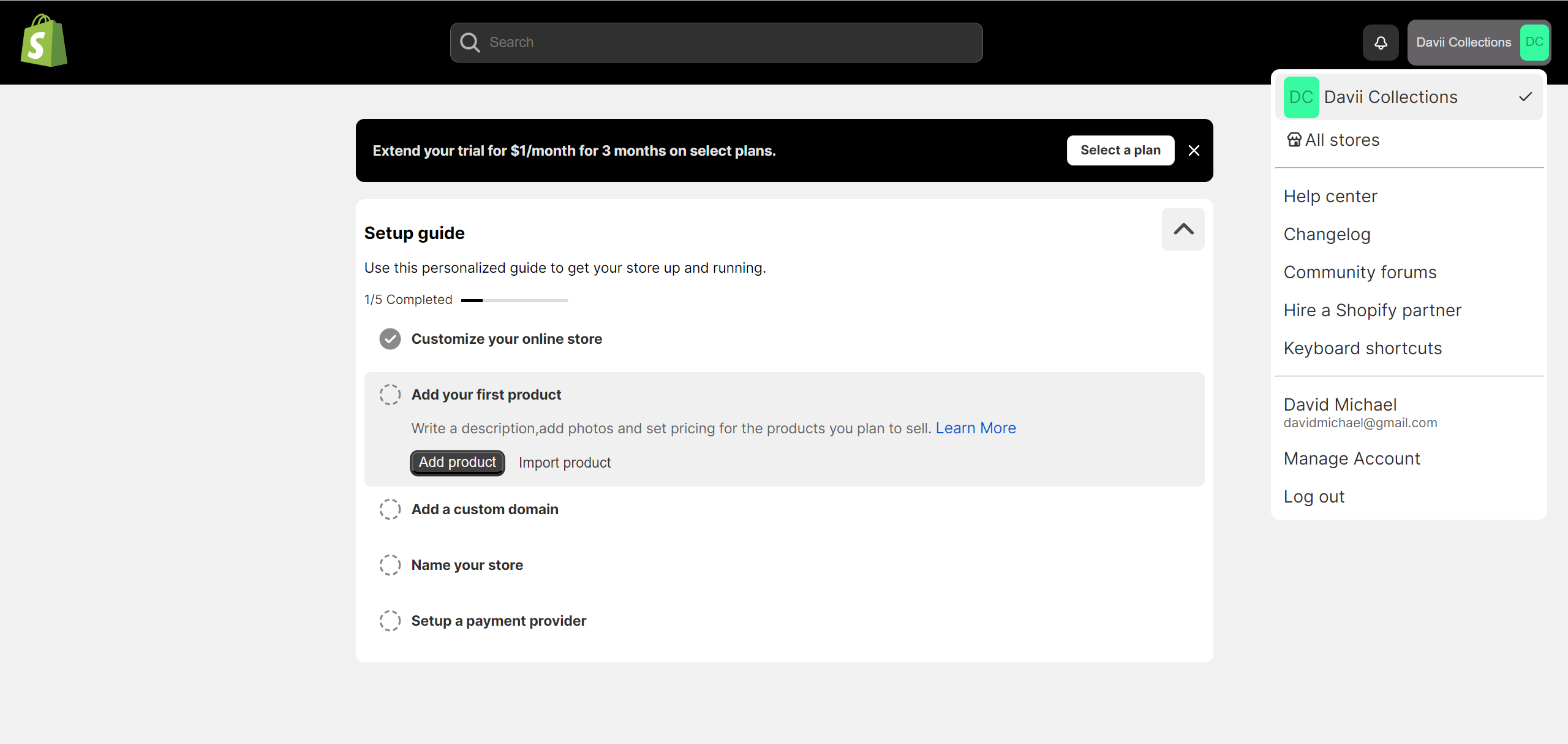Screen dimensions: 1568x744
Task: Expand Setup a payment provider step
Action: (x=499, y=621)
